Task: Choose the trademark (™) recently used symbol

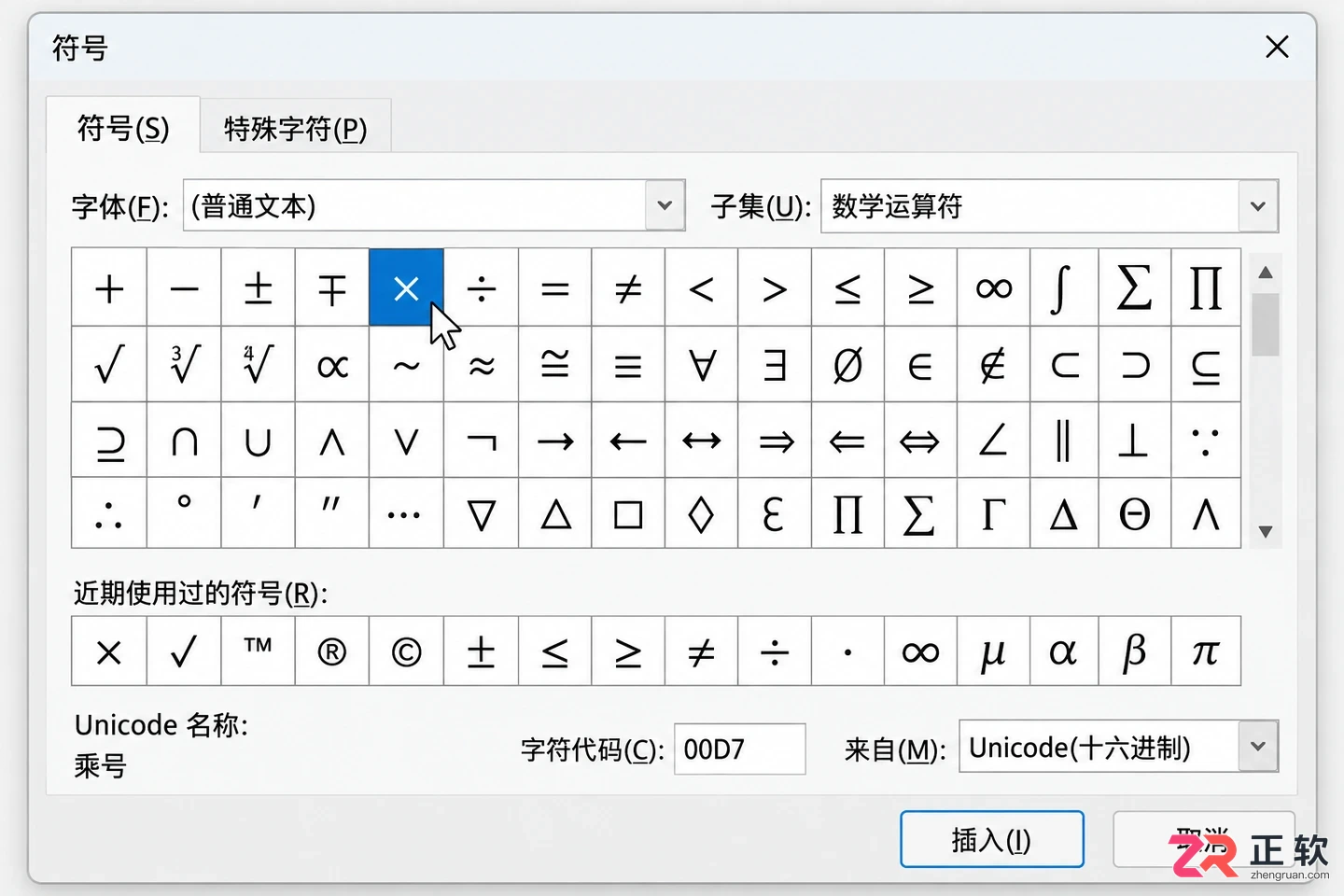Action: point(258,651)
